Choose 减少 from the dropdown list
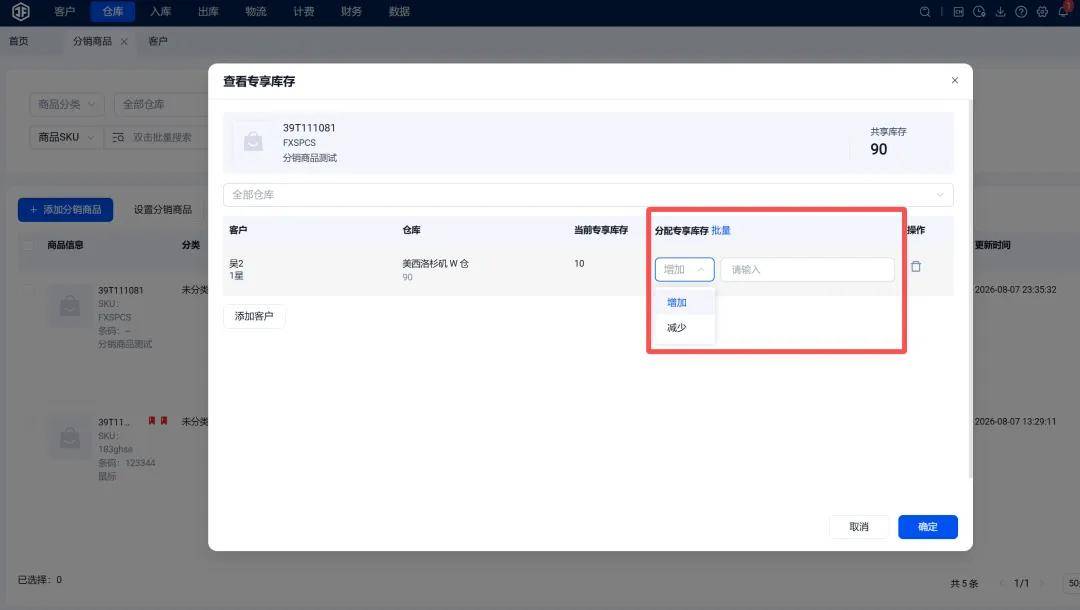 click(685, 328)
